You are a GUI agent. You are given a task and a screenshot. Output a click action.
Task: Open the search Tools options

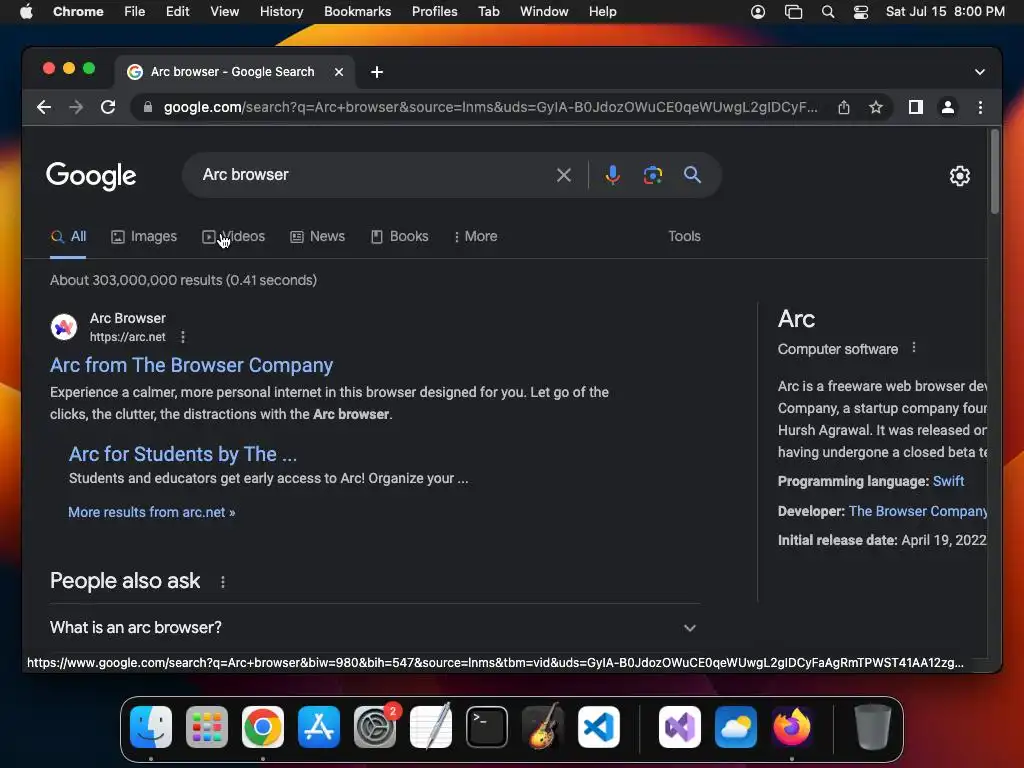pyautogui.click(x=684, y=236)
